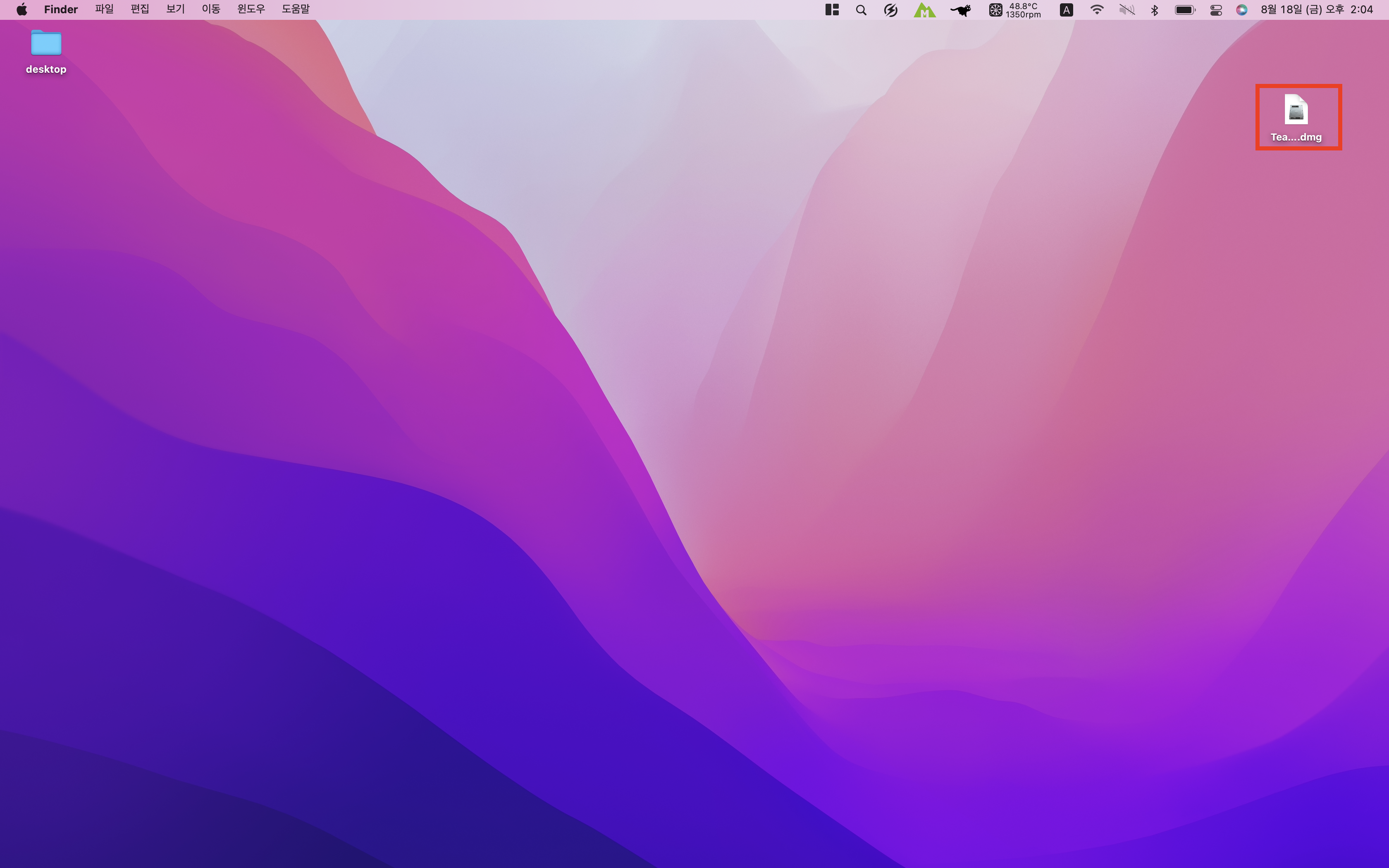Image resolution: width=1389 pixels, height=868 pixels.
Task: Expand the 이동 menu
Action: [211, 9]
